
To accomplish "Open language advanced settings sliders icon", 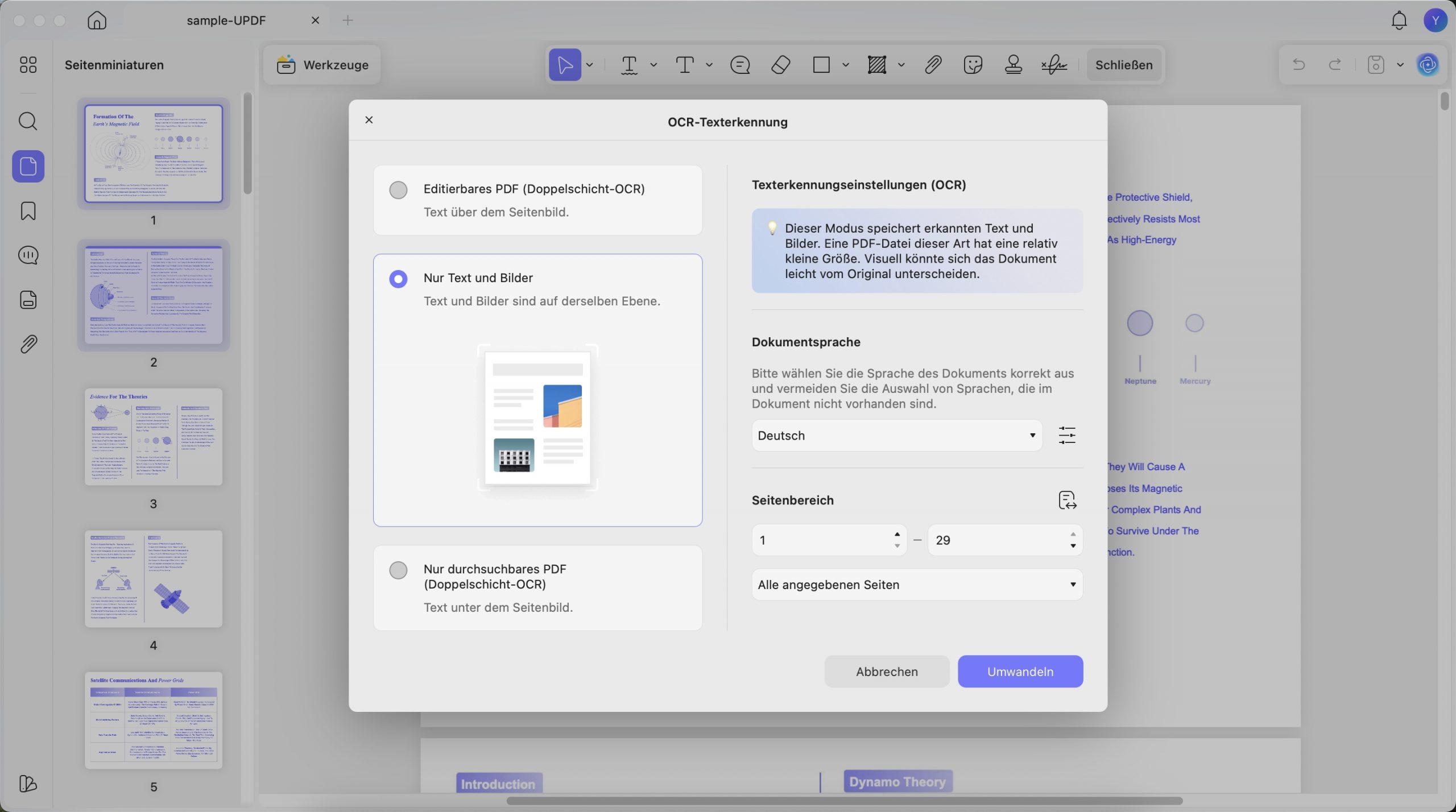I will click(x=1067, y=436).
